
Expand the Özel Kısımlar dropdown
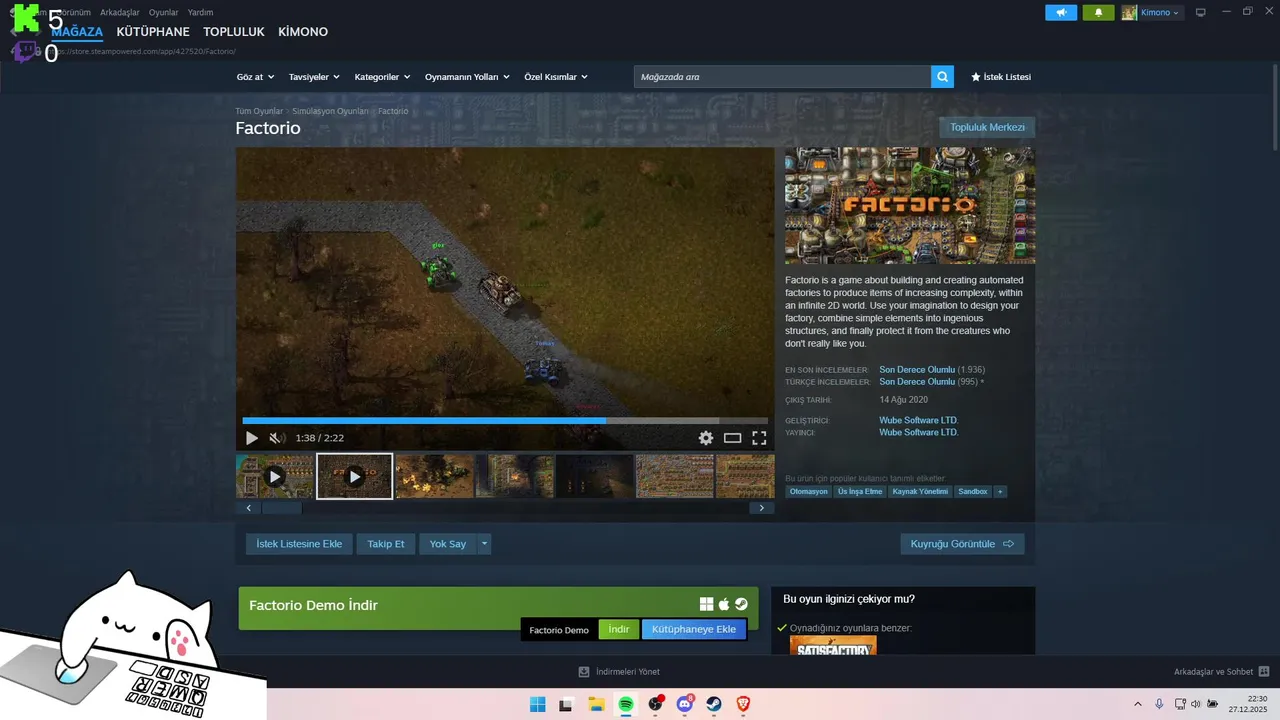(556, 77)
